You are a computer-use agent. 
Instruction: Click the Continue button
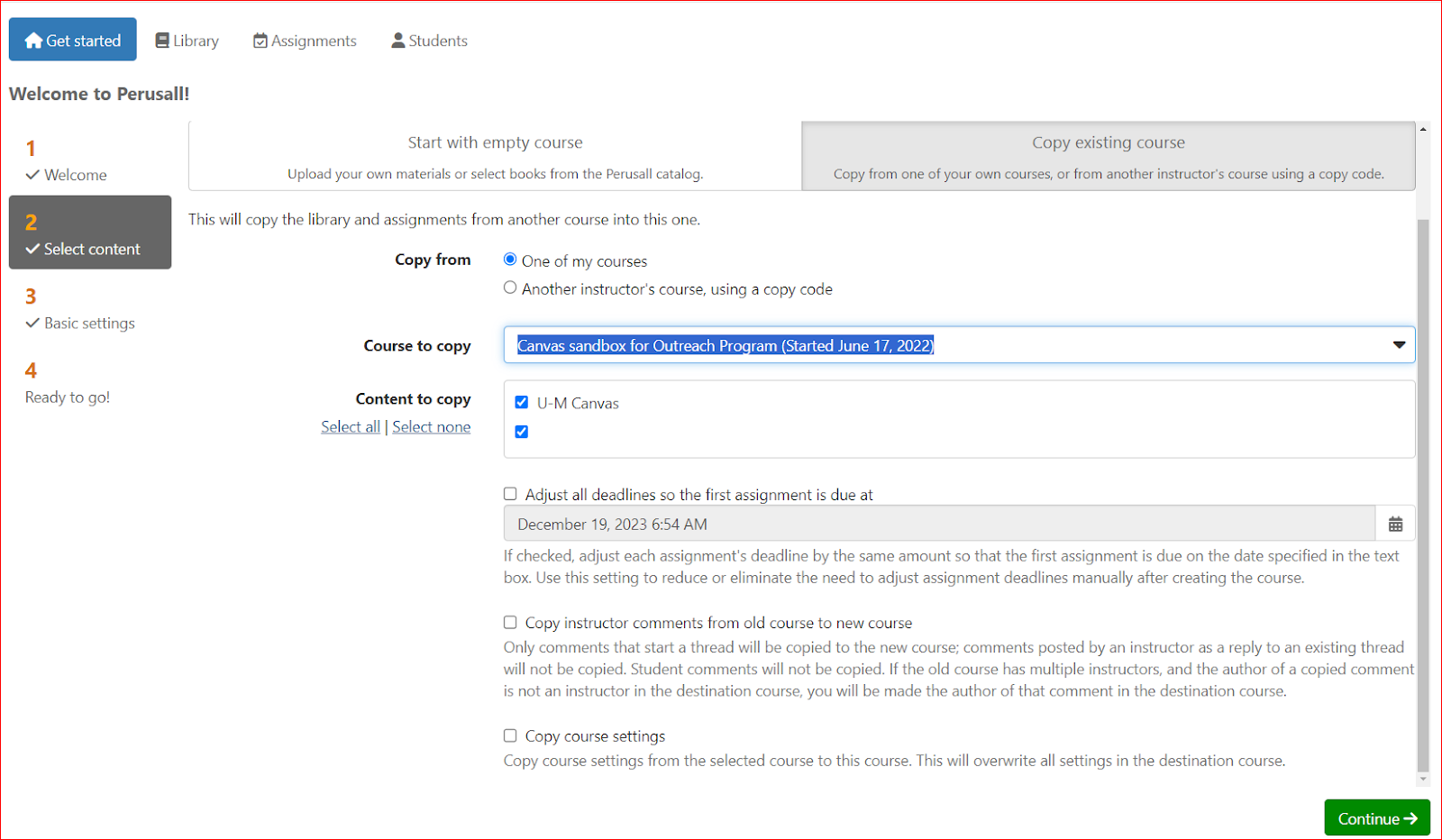coord(1377,818)
